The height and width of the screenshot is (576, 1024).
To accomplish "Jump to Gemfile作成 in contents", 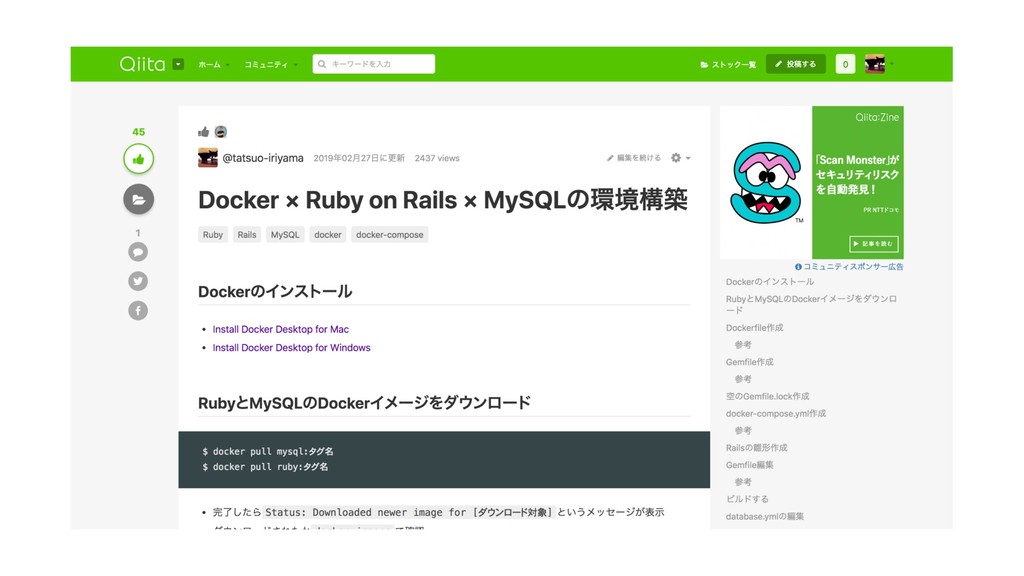I will [750, 362].
